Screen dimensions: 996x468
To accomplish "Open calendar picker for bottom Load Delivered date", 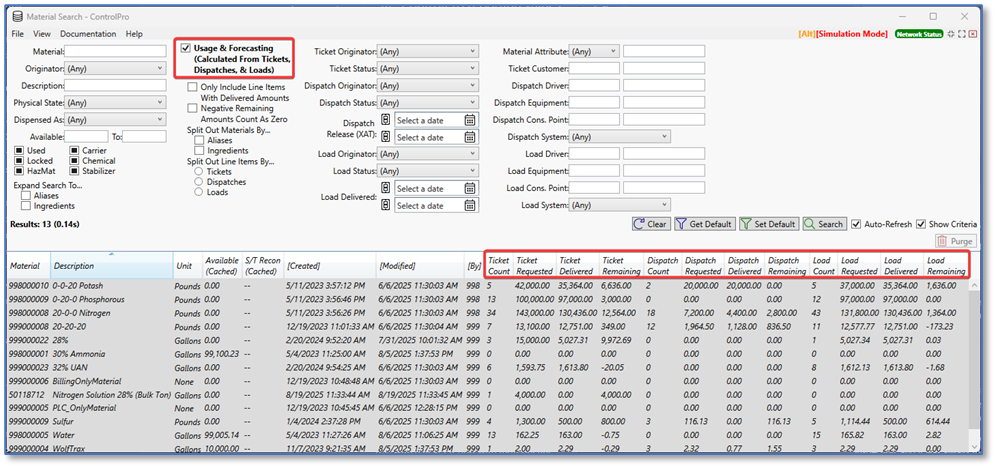I will [470, 205].
